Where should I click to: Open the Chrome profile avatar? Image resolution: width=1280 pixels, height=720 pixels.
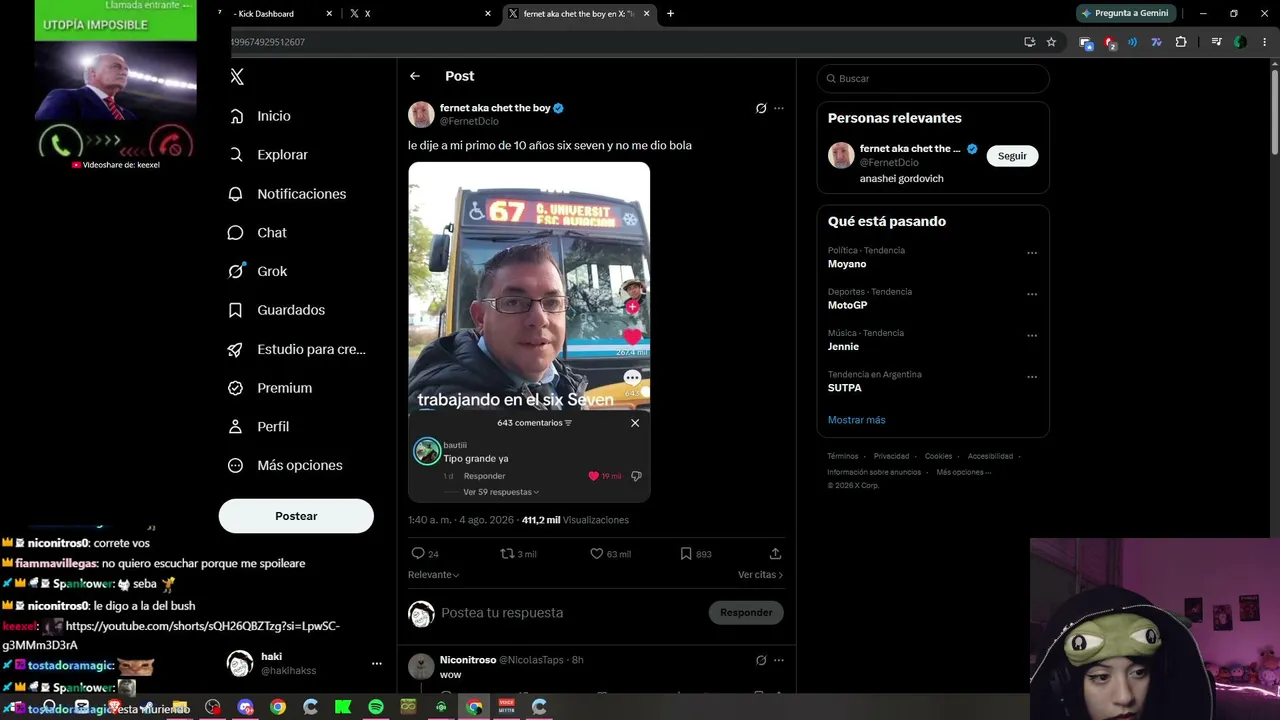[1240, 42]
